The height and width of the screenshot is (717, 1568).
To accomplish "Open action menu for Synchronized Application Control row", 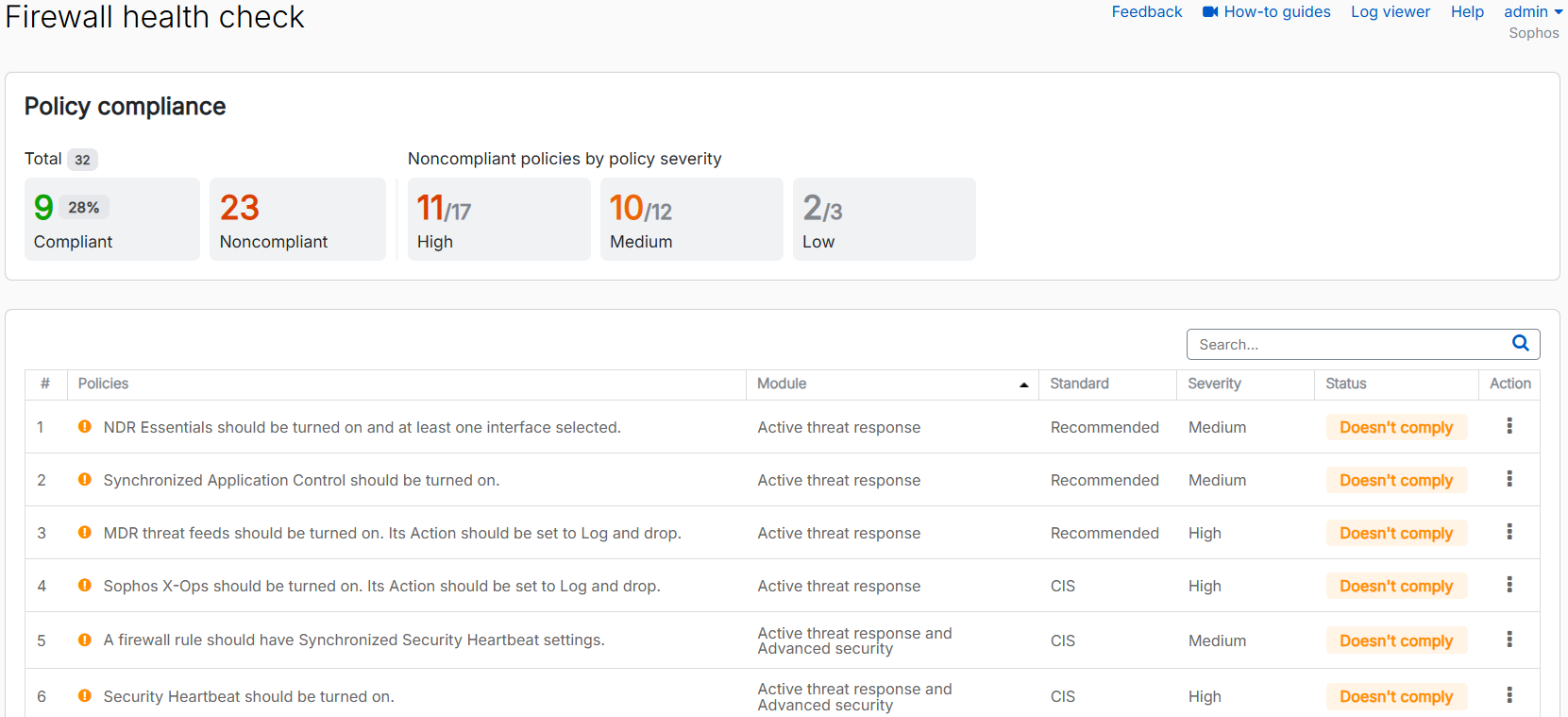I will pos(1509,480).
